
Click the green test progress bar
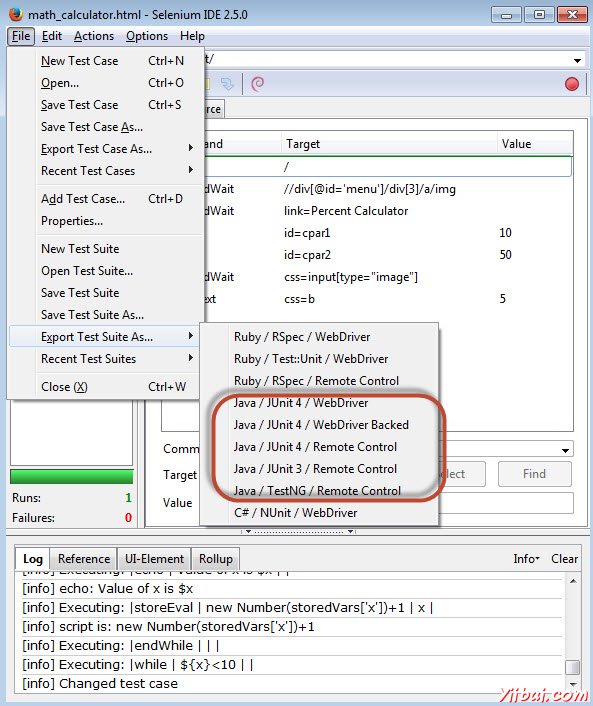(x=72, y=477)
